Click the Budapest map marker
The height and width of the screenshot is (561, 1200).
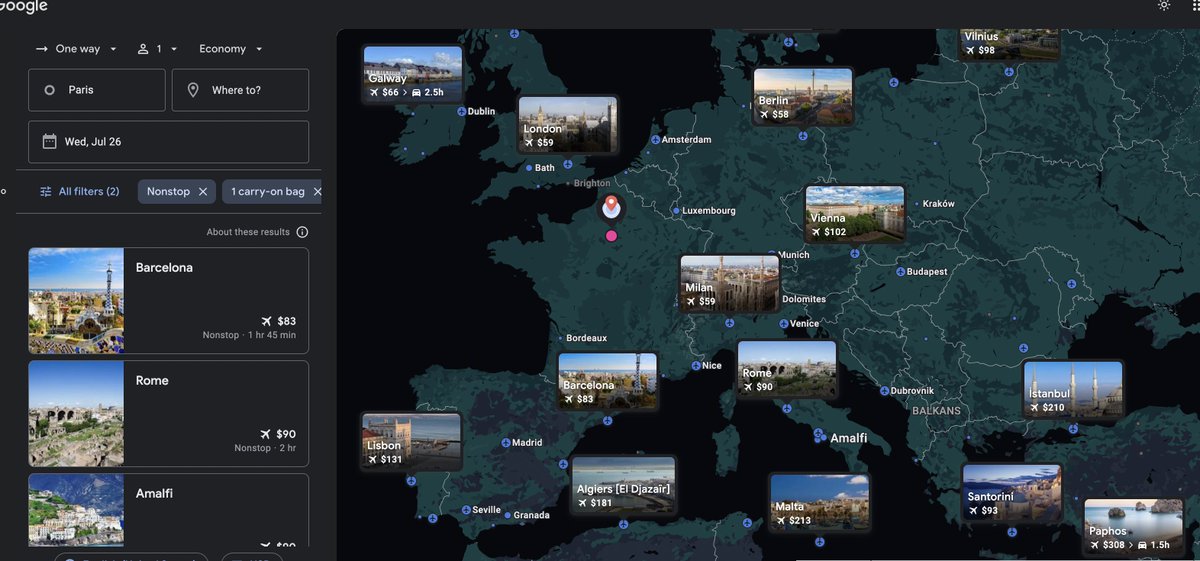tap(900, 272)
